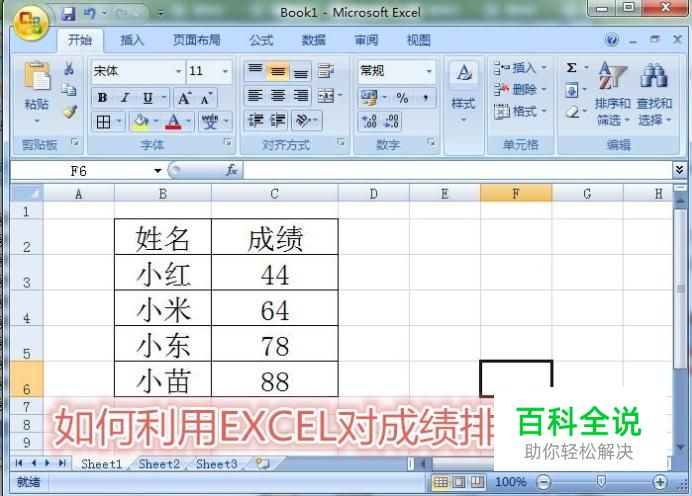Click the Office button
The height and width of the screenshot is (496, 692).
(30, 22)
